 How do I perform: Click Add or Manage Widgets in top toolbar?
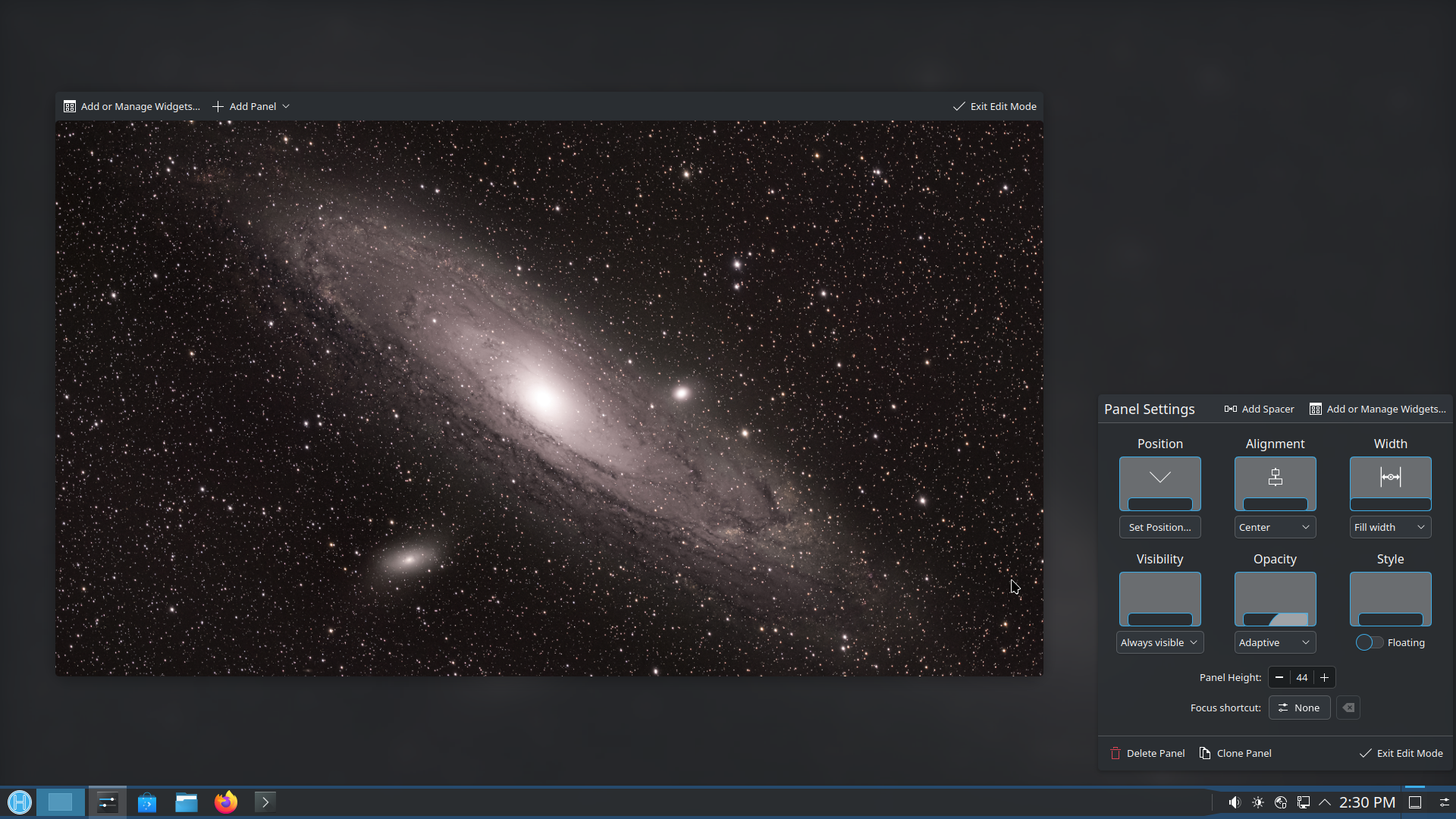click(x=132, y=107)
